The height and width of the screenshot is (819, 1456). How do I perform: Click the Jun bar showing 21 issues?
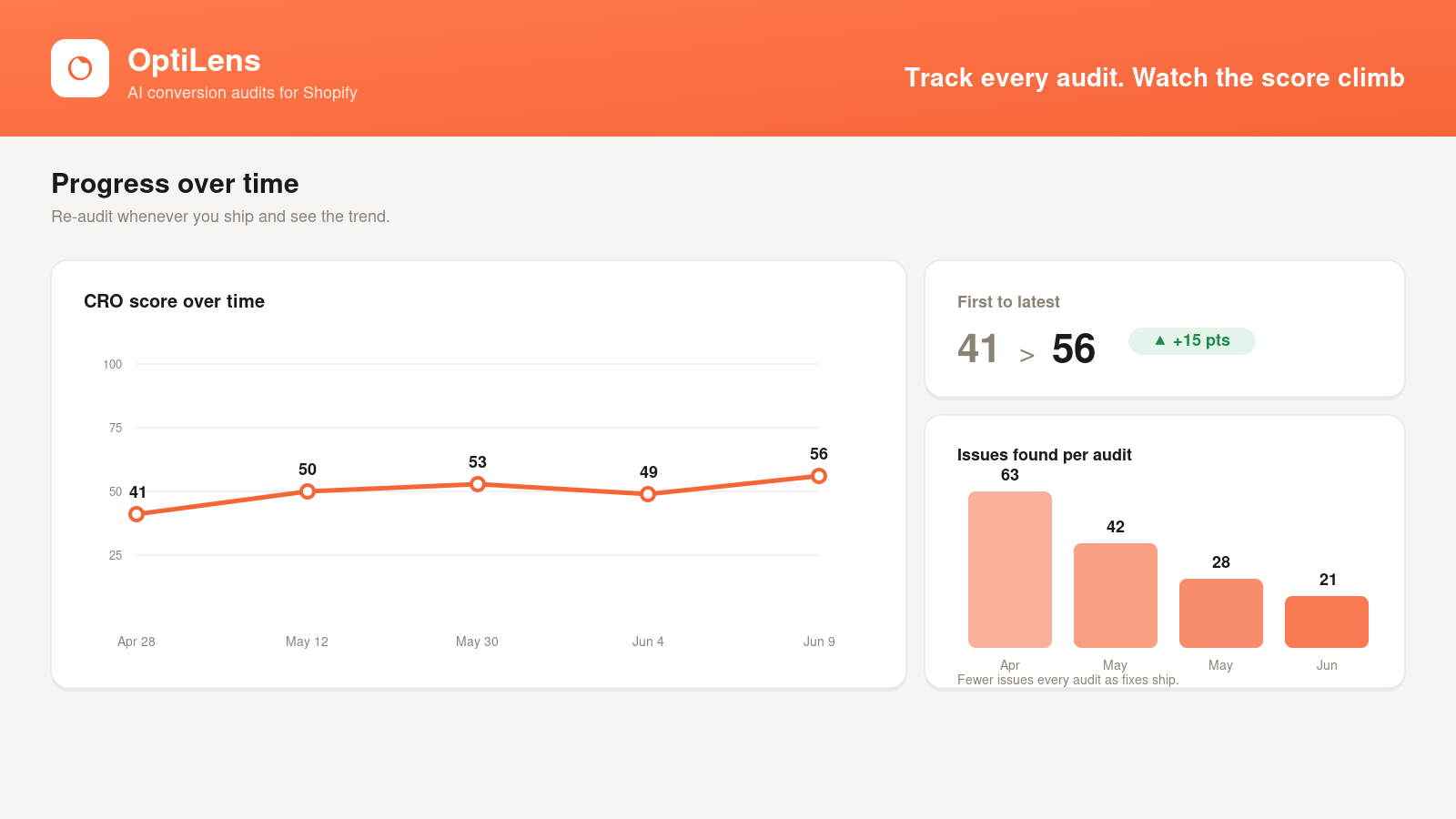1327,622
